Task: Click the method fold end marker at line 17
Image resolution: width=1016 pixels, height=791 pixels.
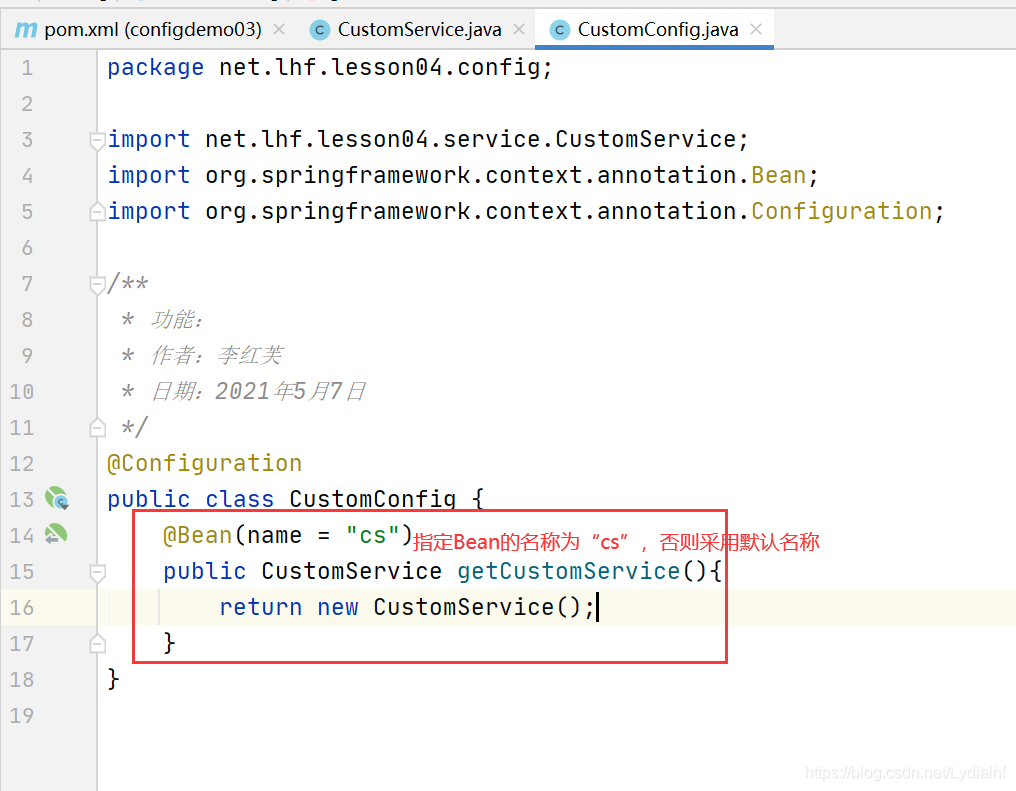Action: click(x=97, y=643)
